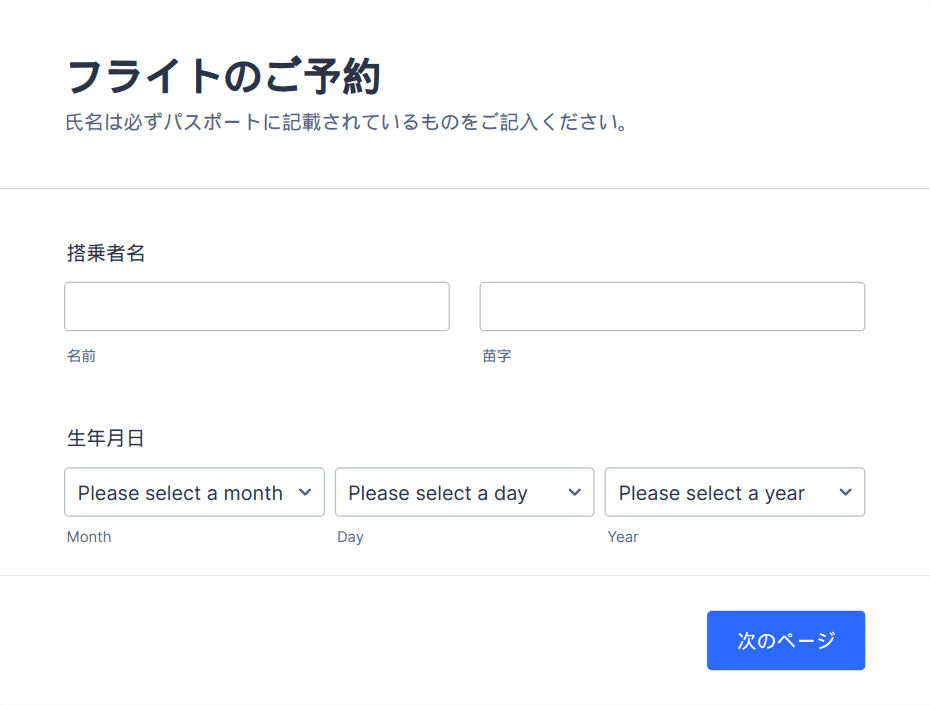Screen dimensions: 930x705
Task: Click the 苗字 sublabel under the input
Action: pyautogui.click(x=497, y=356)
